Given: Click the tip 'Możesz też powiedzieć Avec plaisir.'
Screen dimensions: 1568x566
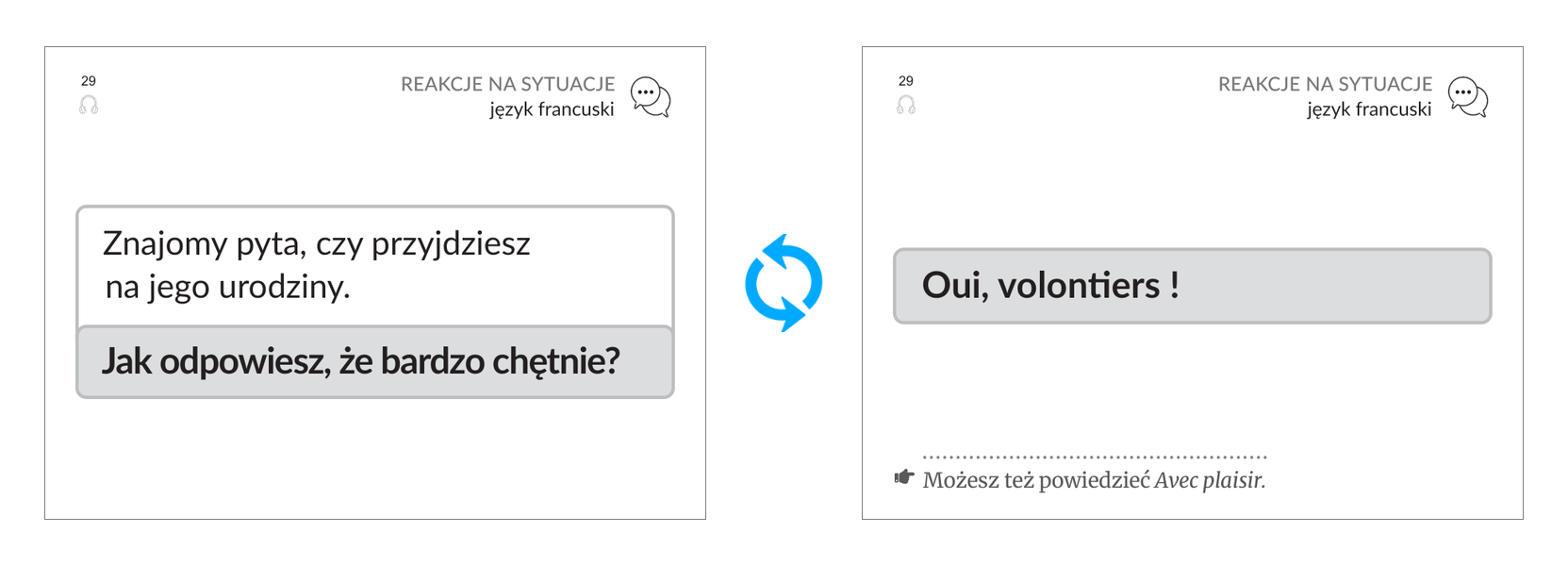Looking at the screenshot, I should 1094,480.
